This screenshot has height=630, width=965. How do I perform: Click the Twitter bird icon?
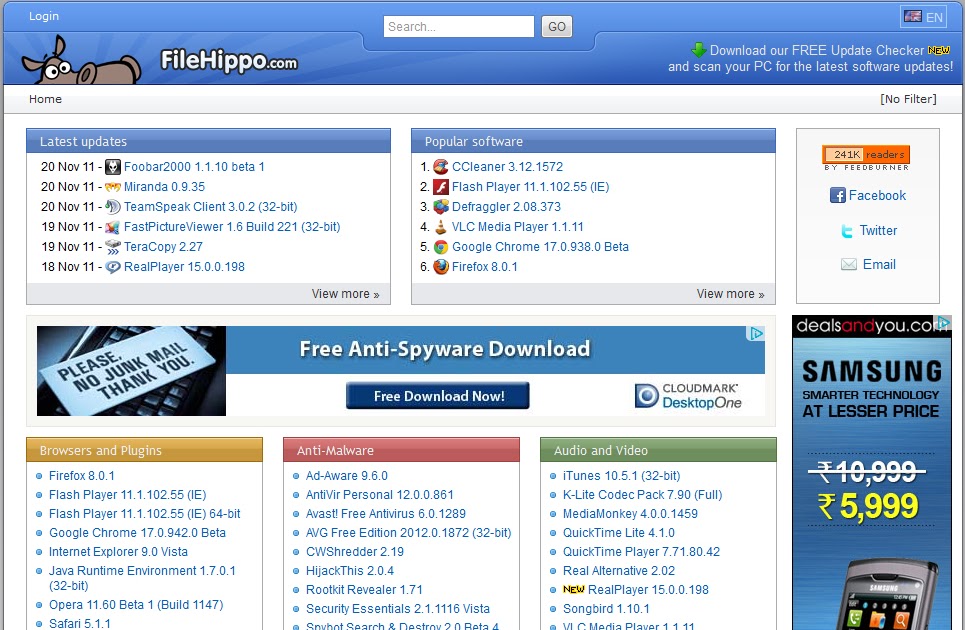(x=847, y=231)
